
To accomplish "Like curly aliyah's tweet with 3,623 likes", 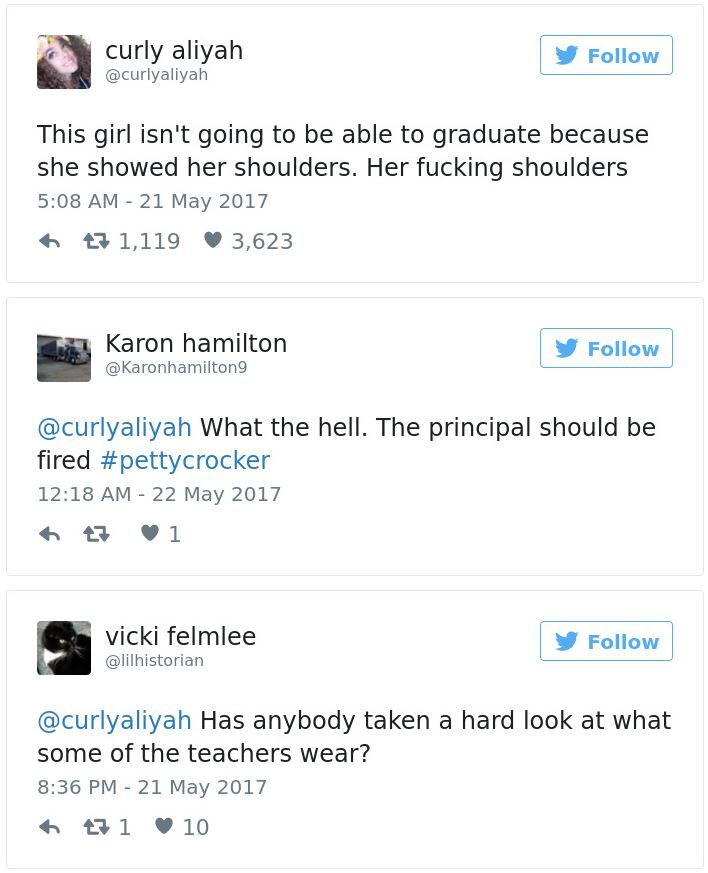I will (x=212, y=241).
